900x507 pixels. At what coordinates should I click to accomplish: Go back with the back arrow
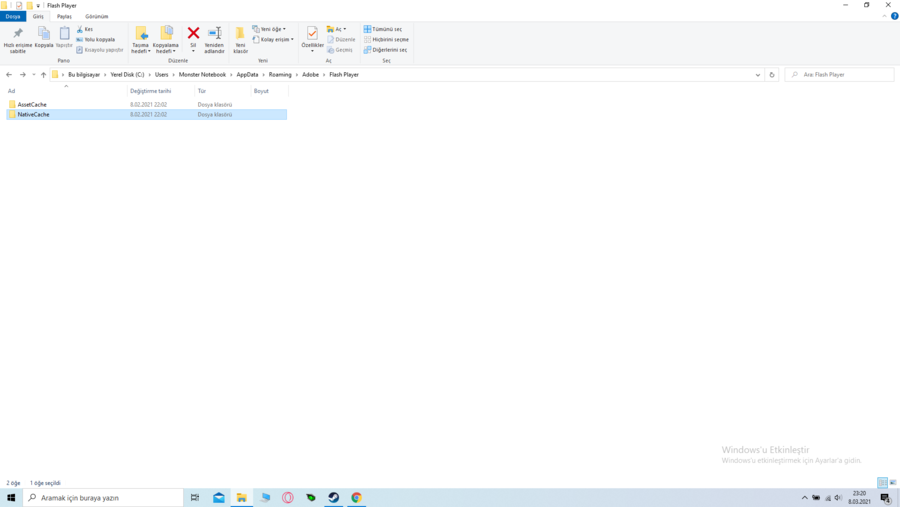coord(9,75)
